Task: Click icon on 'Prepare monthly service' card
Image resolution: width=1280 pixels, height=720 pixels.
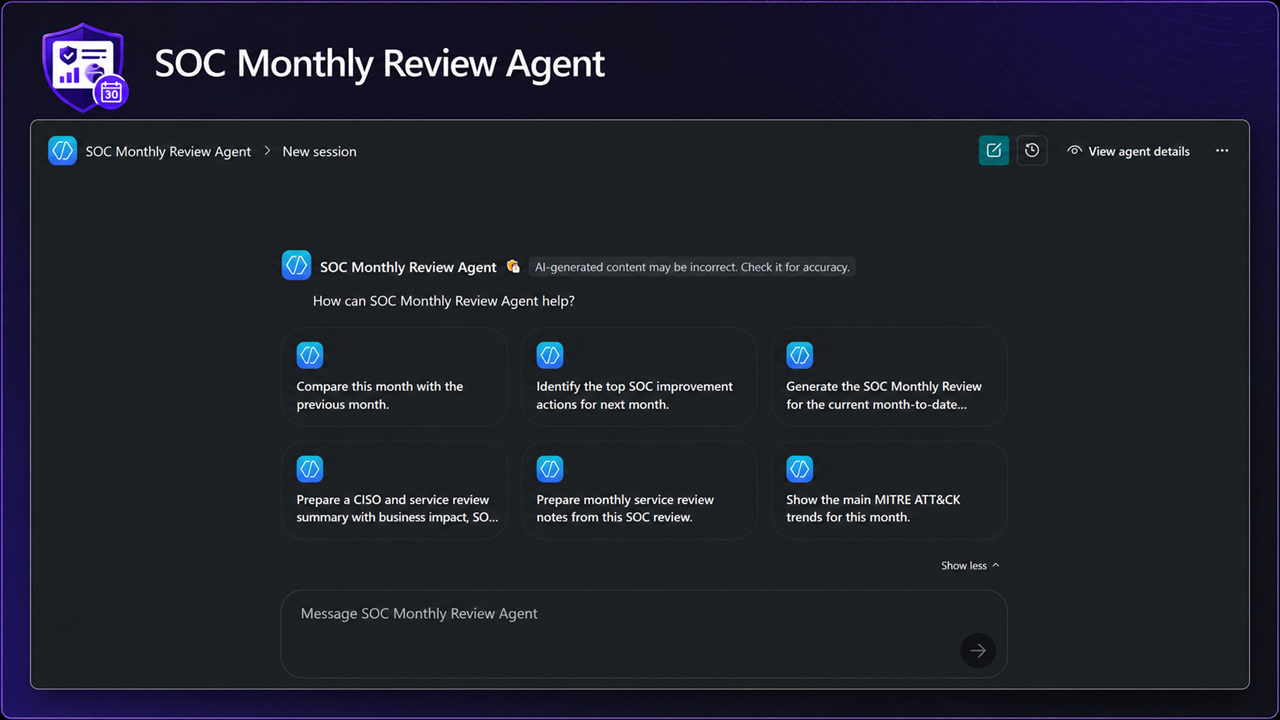Action: coord(550,468)
